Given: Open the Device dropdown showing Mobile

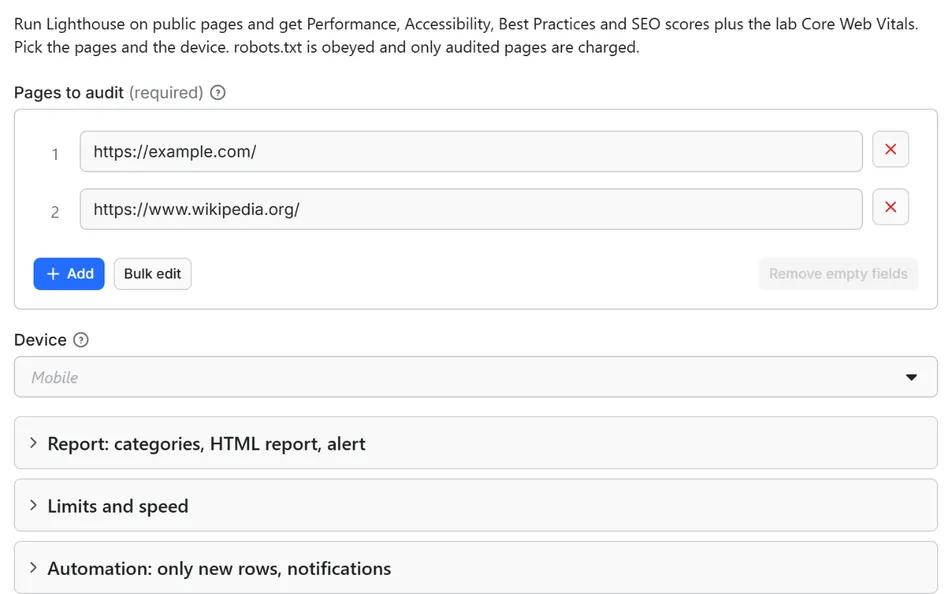Looking at the screenshot, I should [x=475, y=377].
